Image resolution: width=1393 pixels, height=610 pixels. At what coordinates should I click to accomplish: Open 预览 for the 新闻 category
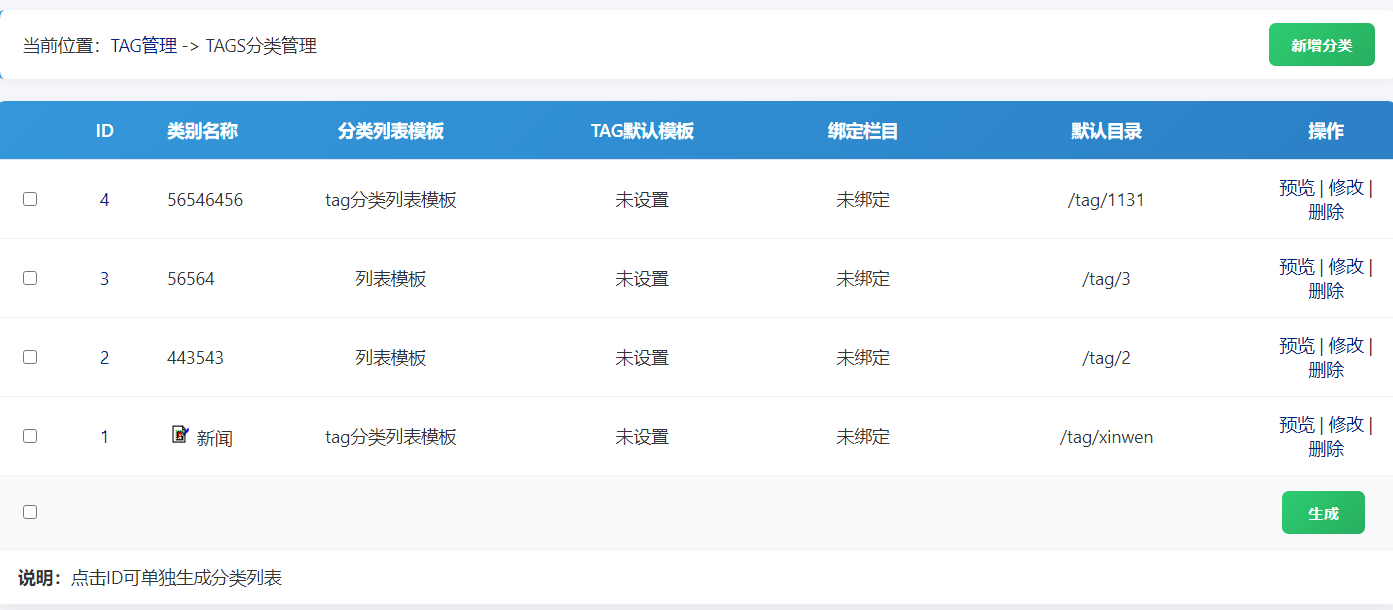tap(1297, 424)
